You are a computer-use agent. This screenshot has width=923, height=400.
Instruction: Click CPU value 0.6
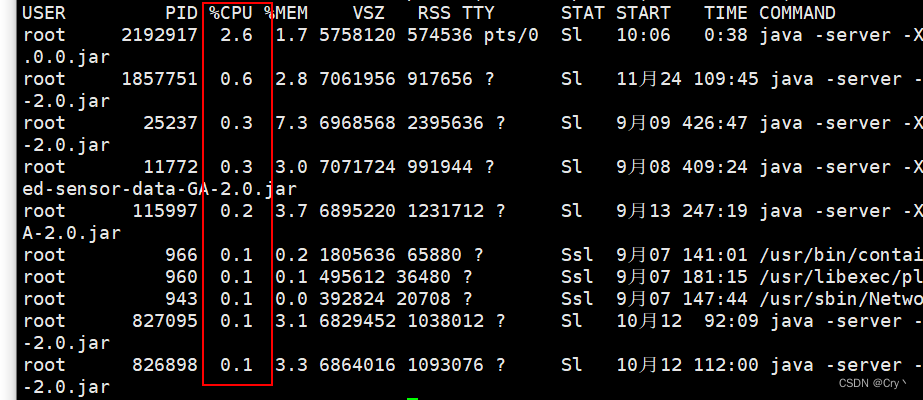coord(237,79)
